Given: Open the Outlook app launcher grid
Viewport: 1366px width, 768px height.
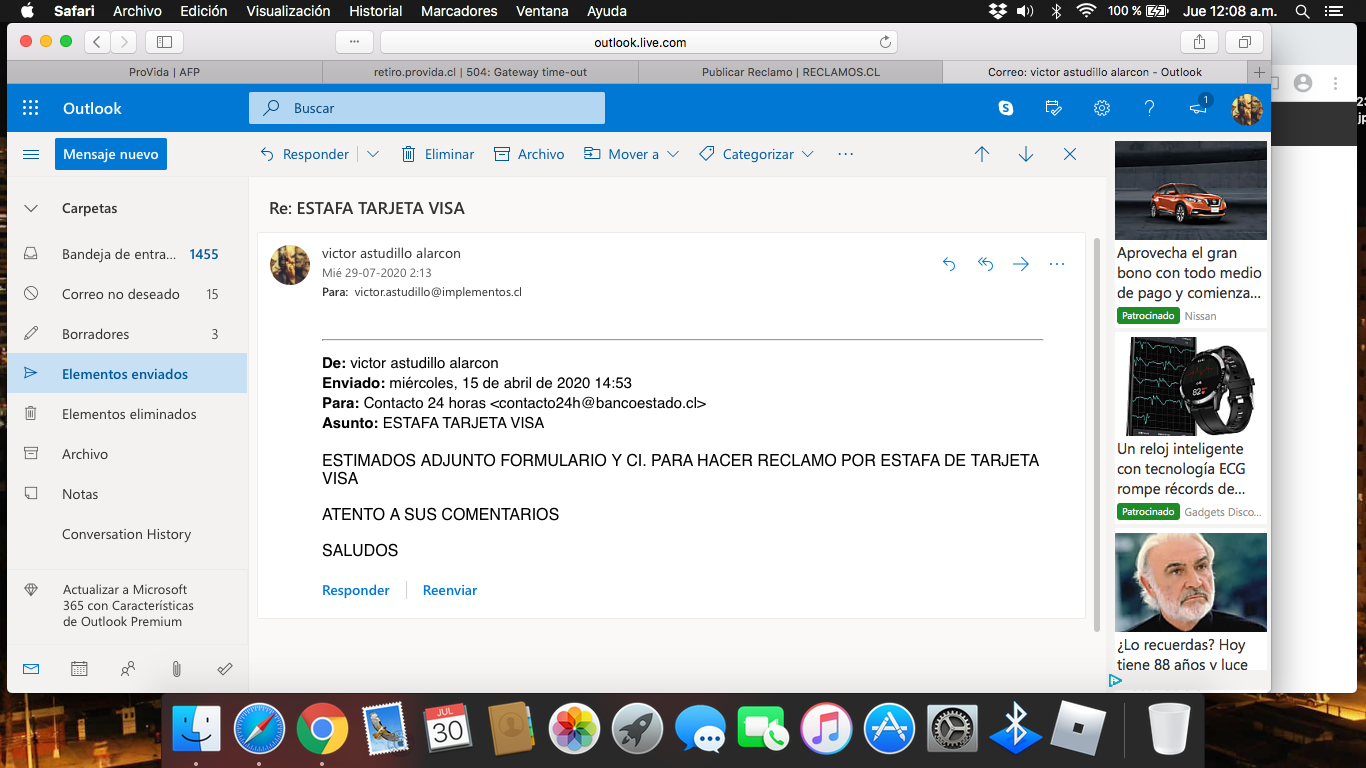Looking at the screenshot, I should pos(31,108).
